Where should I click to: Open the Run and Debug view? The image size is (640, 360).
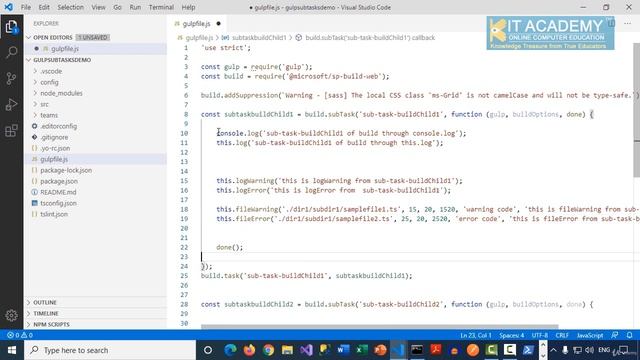(x=11, y=104)
